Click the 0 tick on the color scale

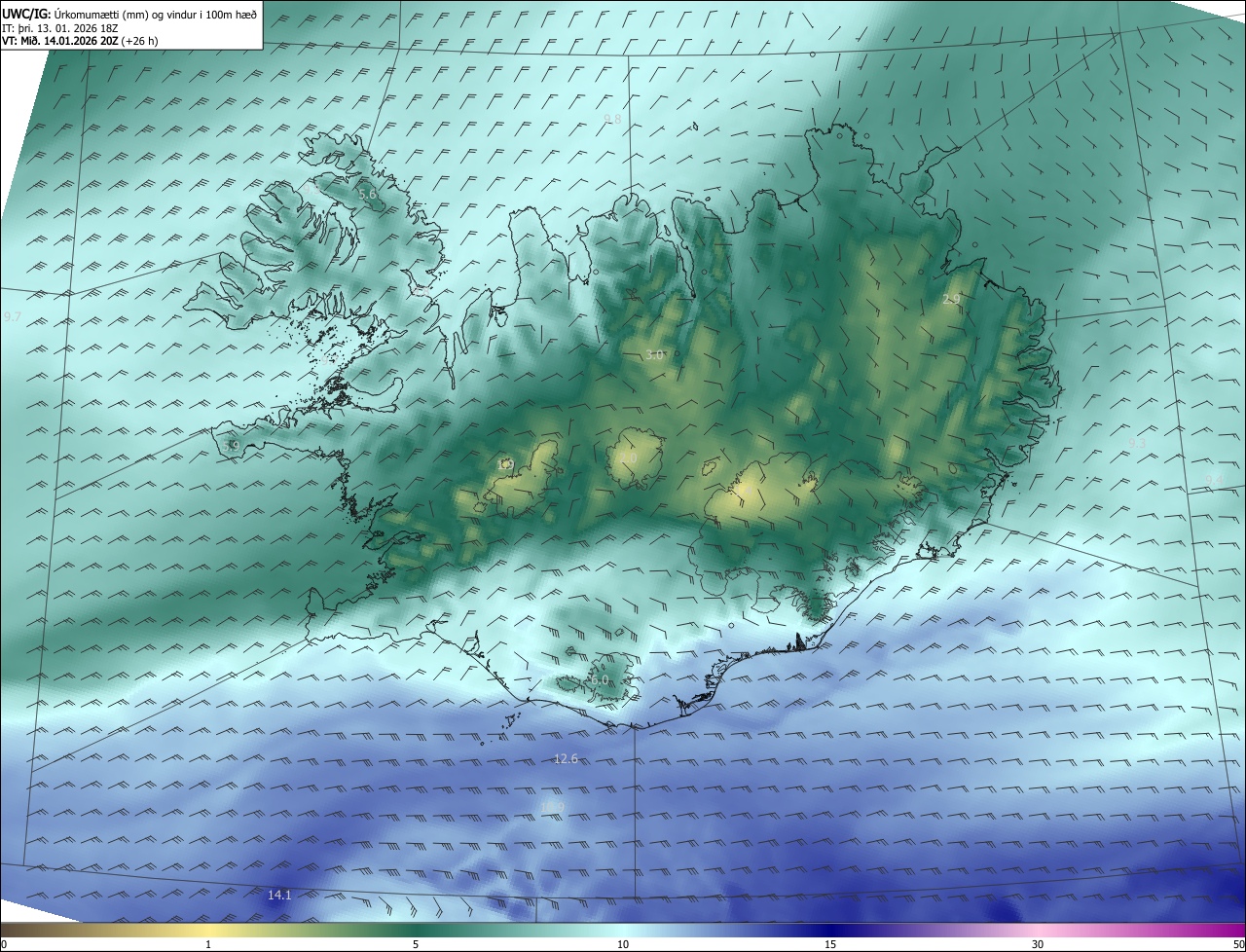4,944
